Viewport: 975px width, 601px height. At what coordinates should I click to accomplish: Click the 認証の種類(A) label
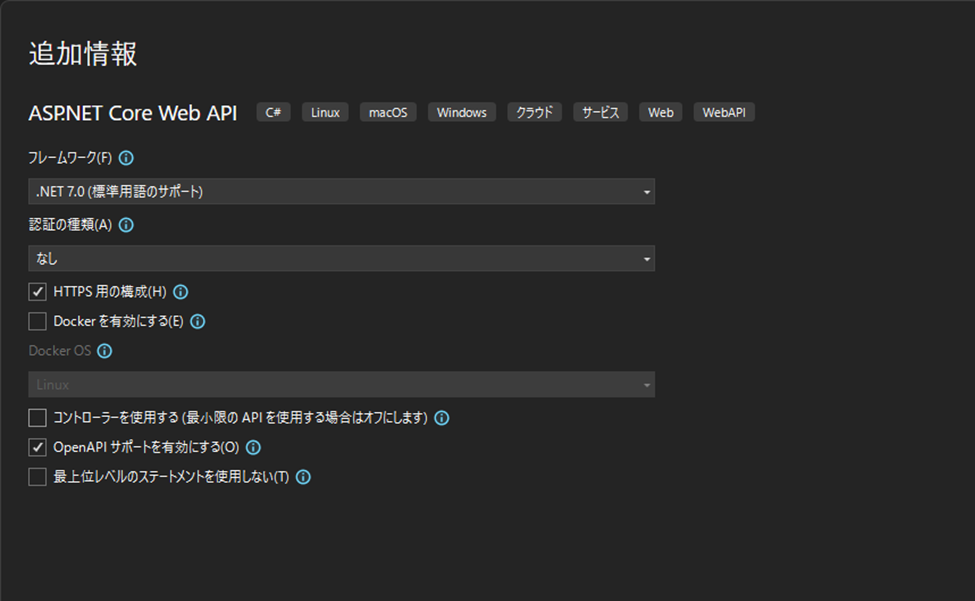tap(70, 225)
